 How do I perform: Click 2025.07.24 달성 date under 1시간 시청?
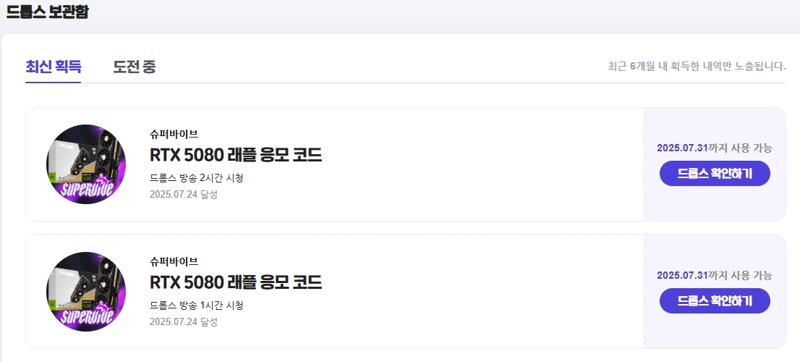point(184,322)
